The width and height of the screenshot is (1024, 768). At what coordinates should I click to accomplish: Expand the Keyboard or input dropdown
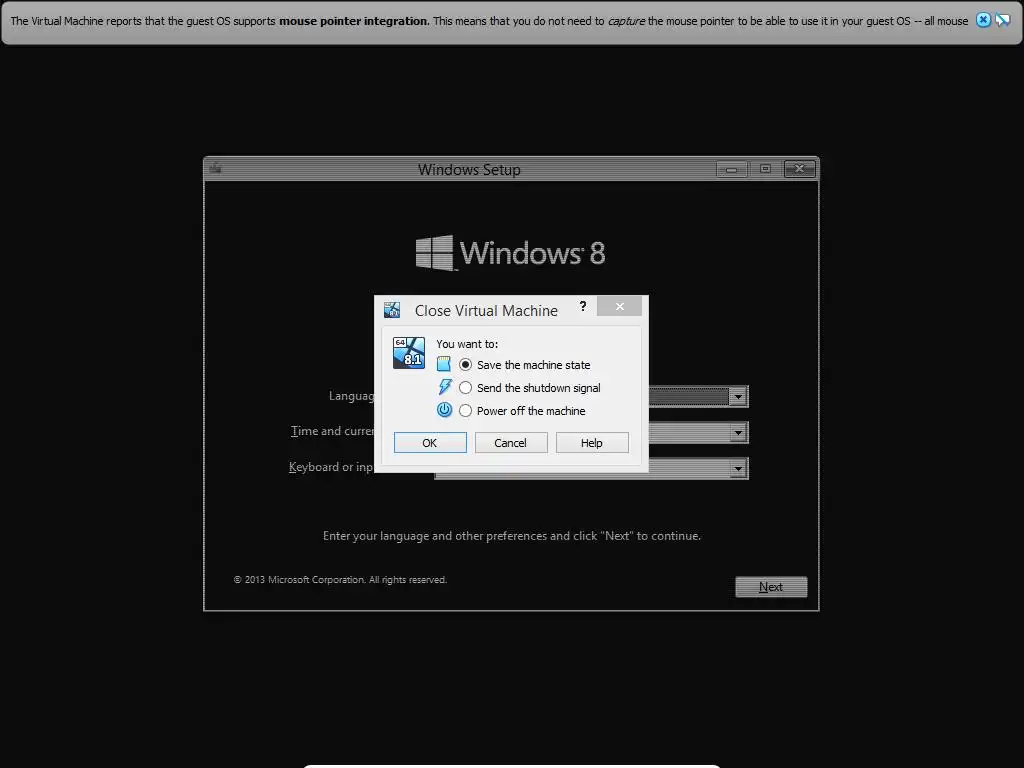(738, 468)
